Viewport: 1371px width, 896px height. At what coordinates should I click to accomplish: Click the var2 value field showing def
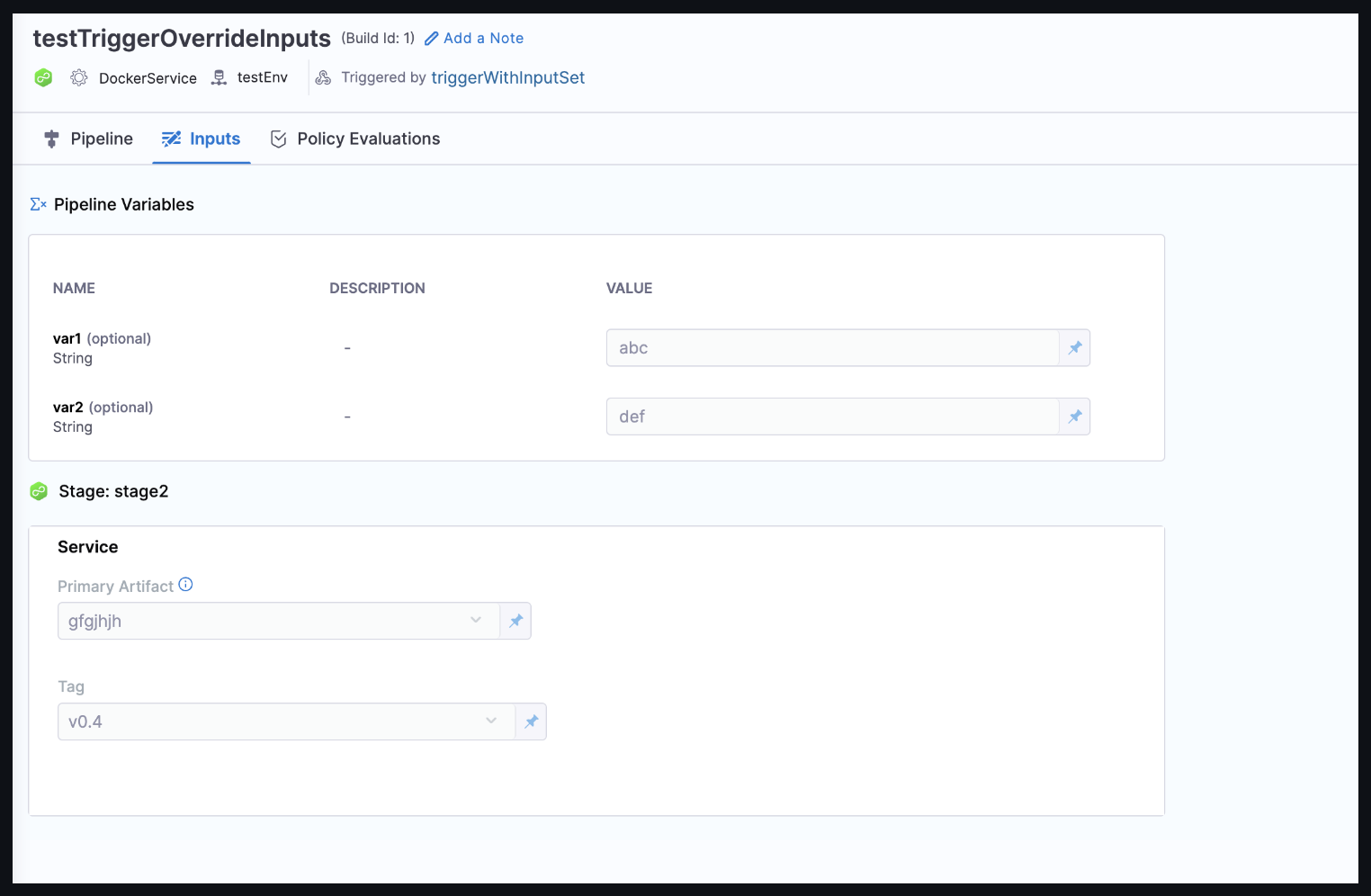pyautogui.click(x=832, y=417)
